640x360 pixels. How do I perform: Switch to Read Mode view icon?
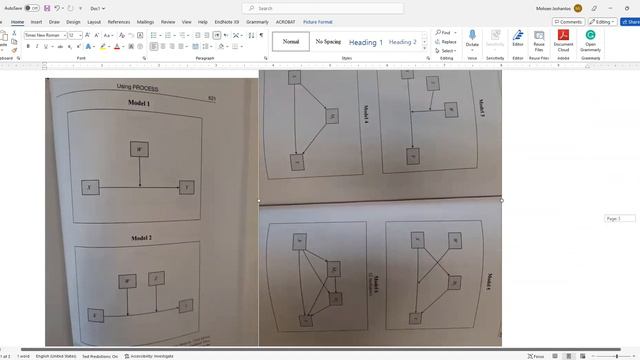point(555,356)
